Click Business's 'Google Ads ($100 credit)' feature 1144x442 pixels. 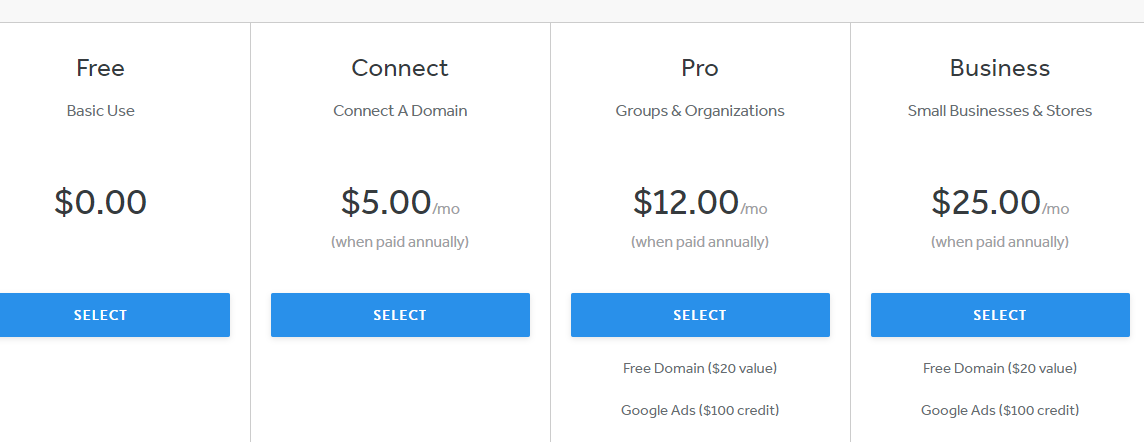[x=1000, y=410]
